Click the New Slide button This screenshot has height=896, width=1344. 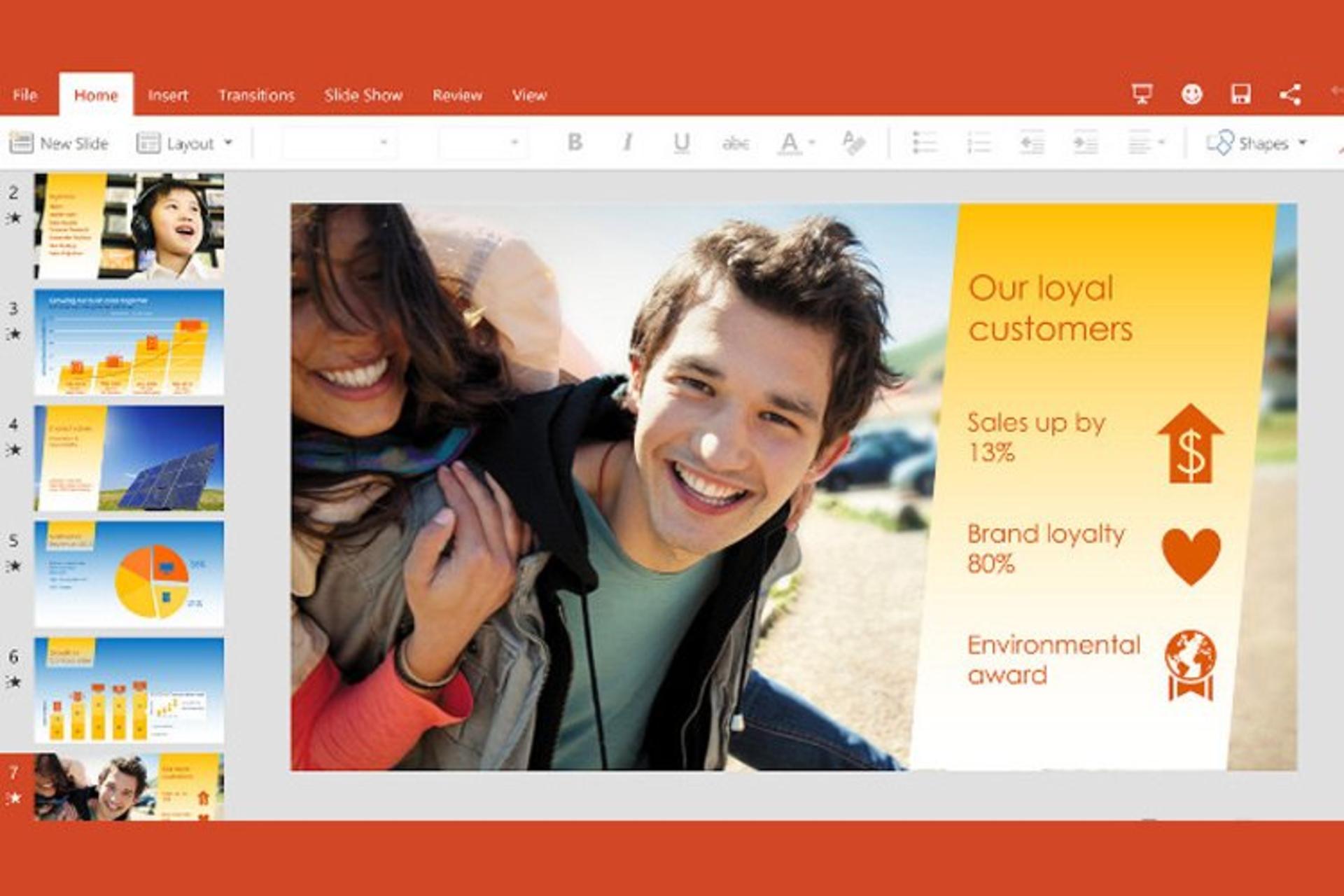point(59,143)
